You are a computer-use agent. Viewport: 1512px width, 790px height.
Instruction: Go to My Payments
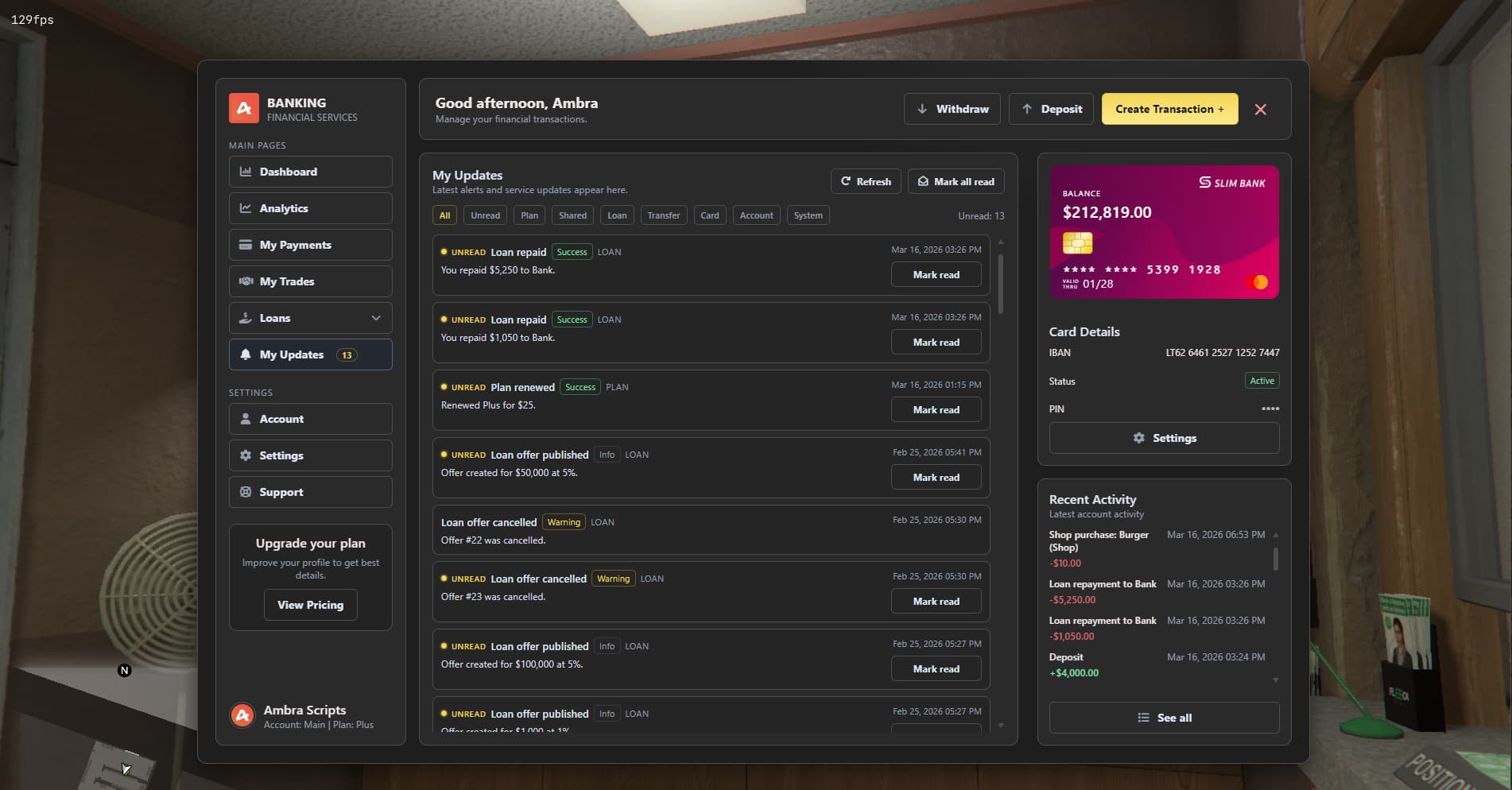[310, 245]
